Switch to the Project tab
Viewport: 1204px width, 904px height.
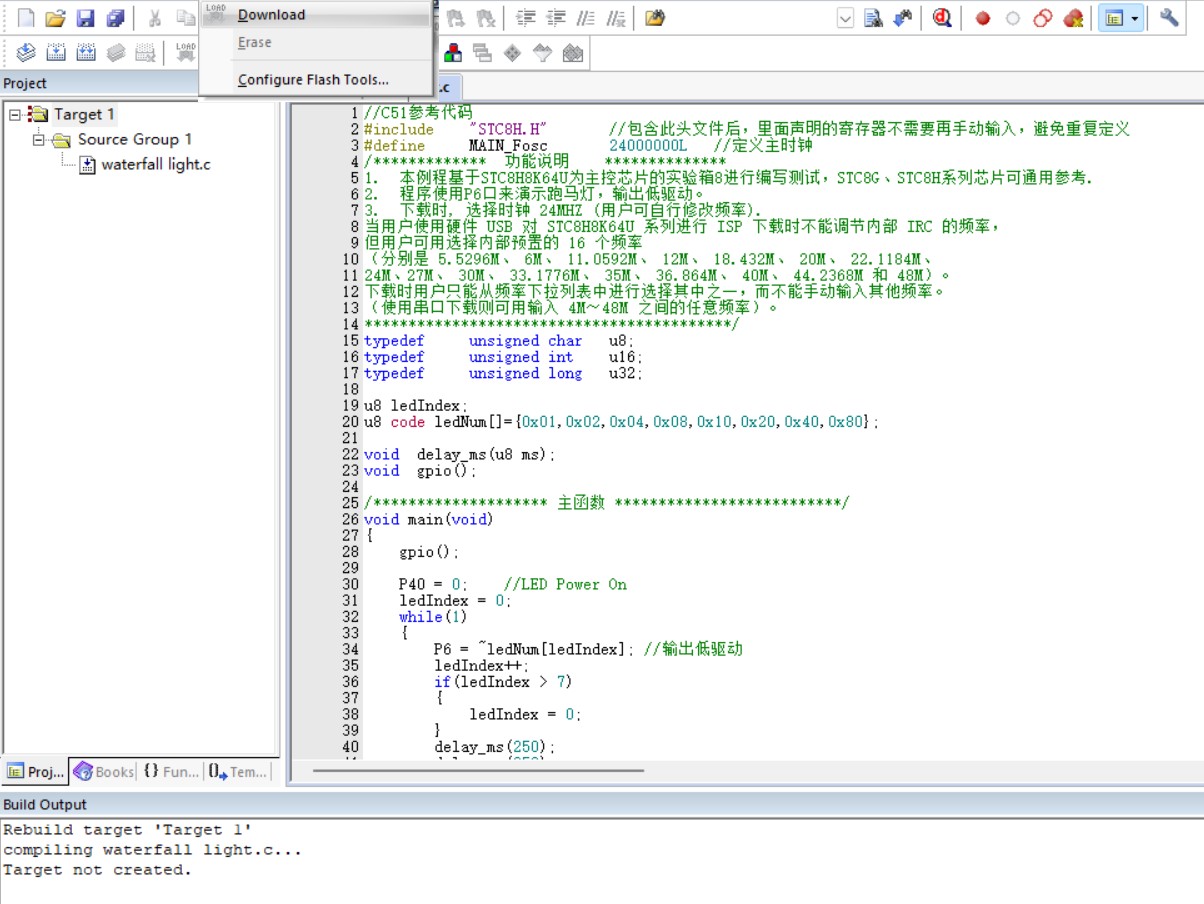tap(36, 771)
